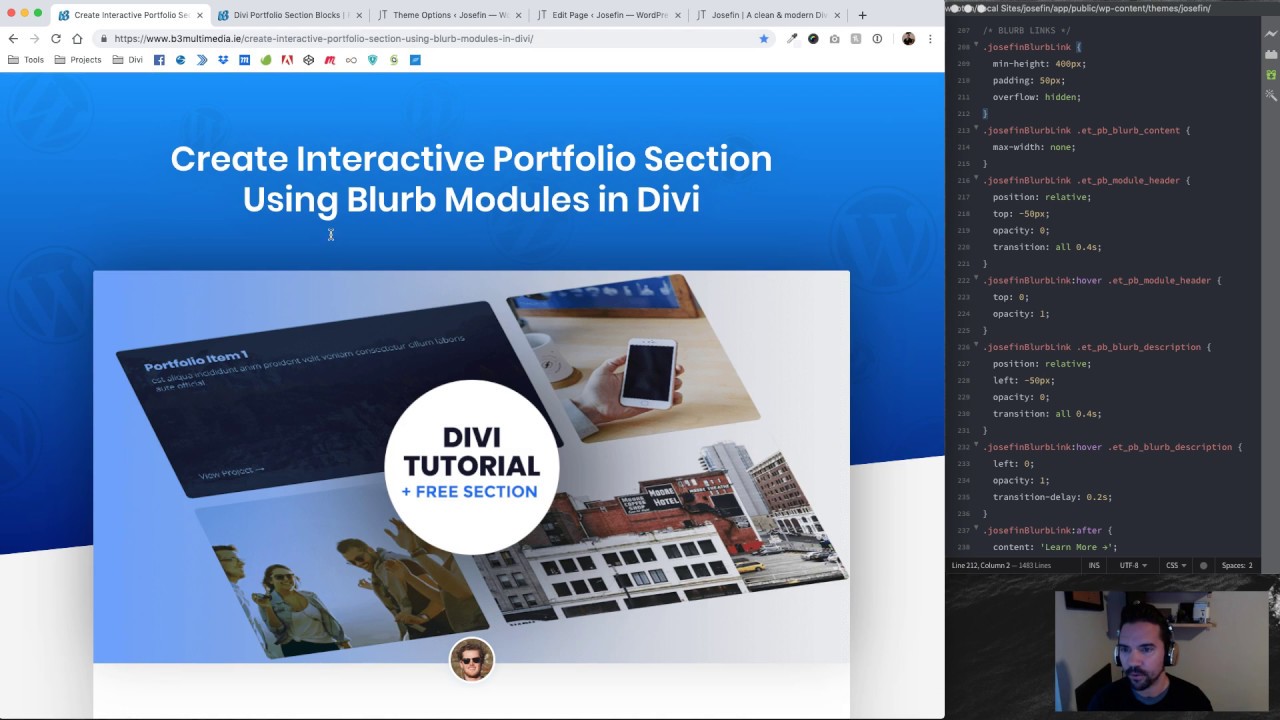This screenshot has width=1280, height=720.
Task: Select the 'Create Interactive Portfolio' tab
Action: tap(129, 15)
